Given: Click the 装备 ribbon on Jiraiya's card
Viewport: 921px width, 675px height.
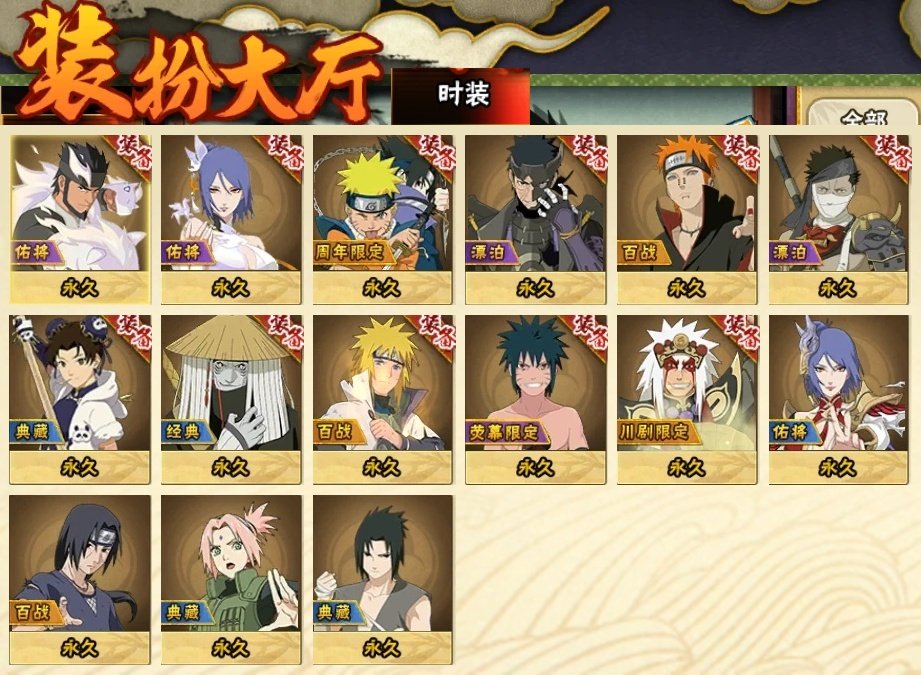Looking at the screenshot, I should (x=738, y=334).
